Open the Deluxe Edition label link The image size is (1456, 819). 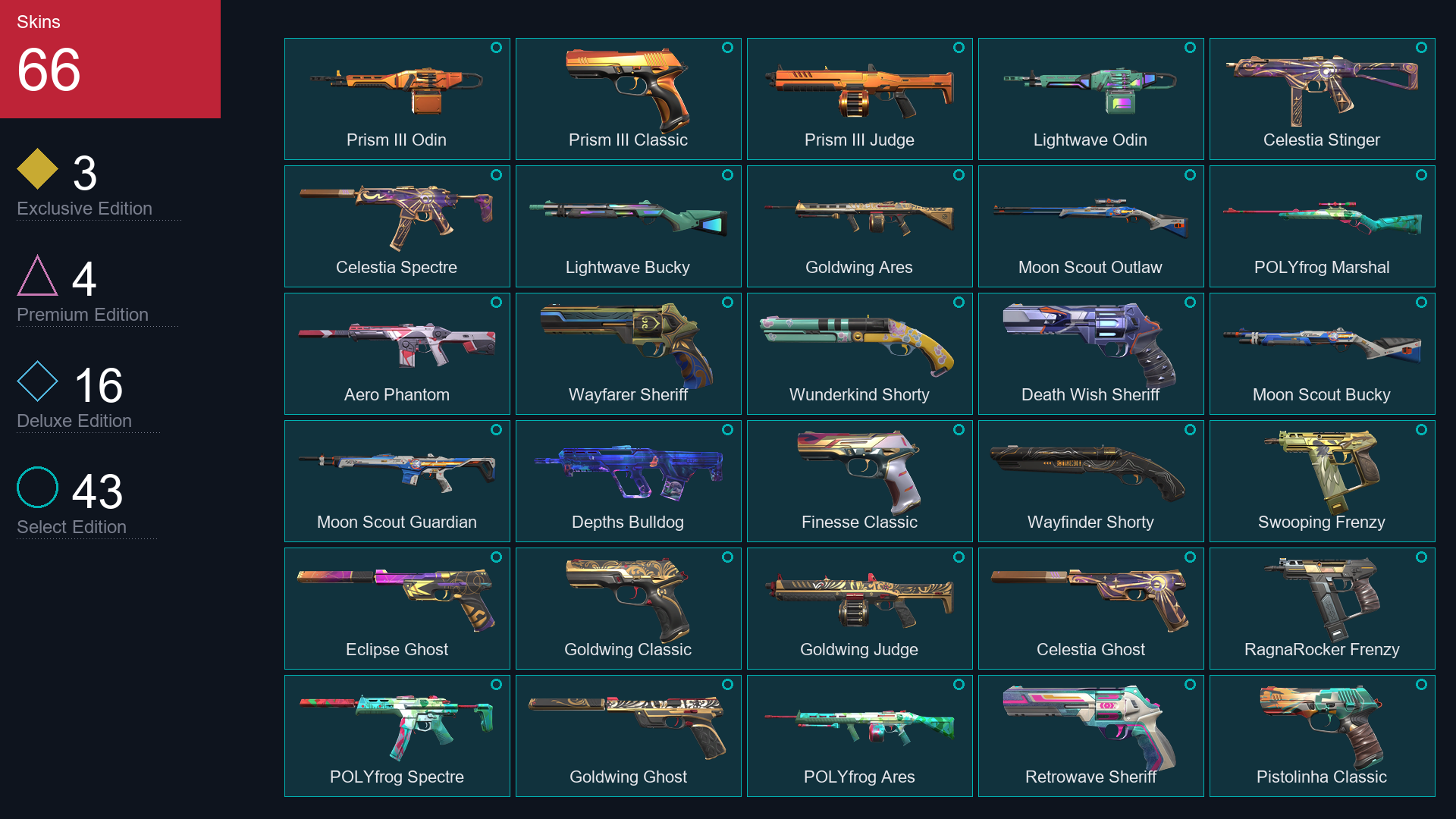[74, 421]
